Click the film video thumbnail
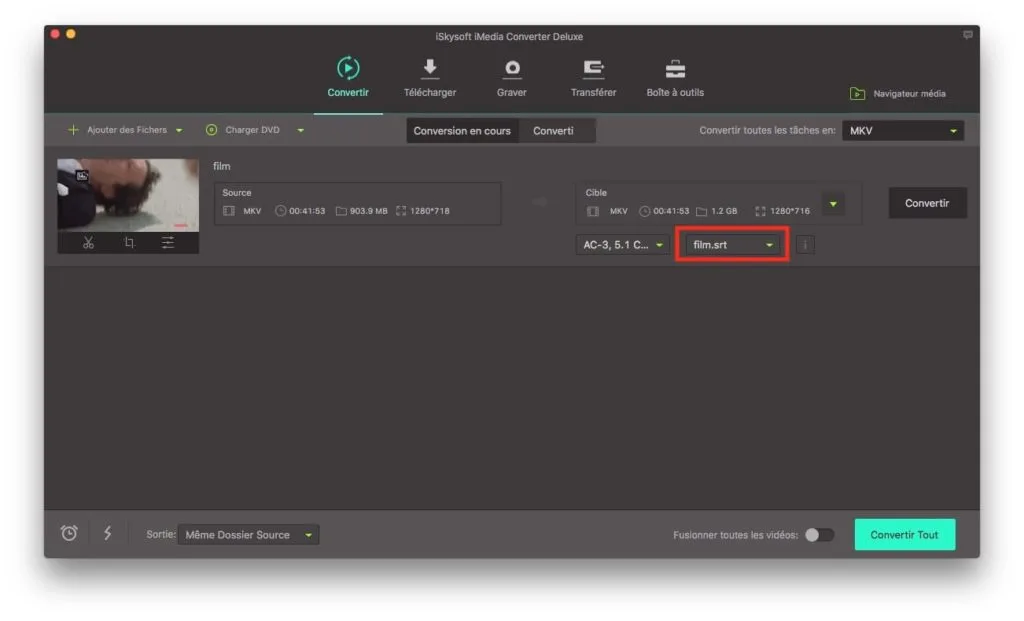Screen dimensions: 1024x621 pos(128,195)
